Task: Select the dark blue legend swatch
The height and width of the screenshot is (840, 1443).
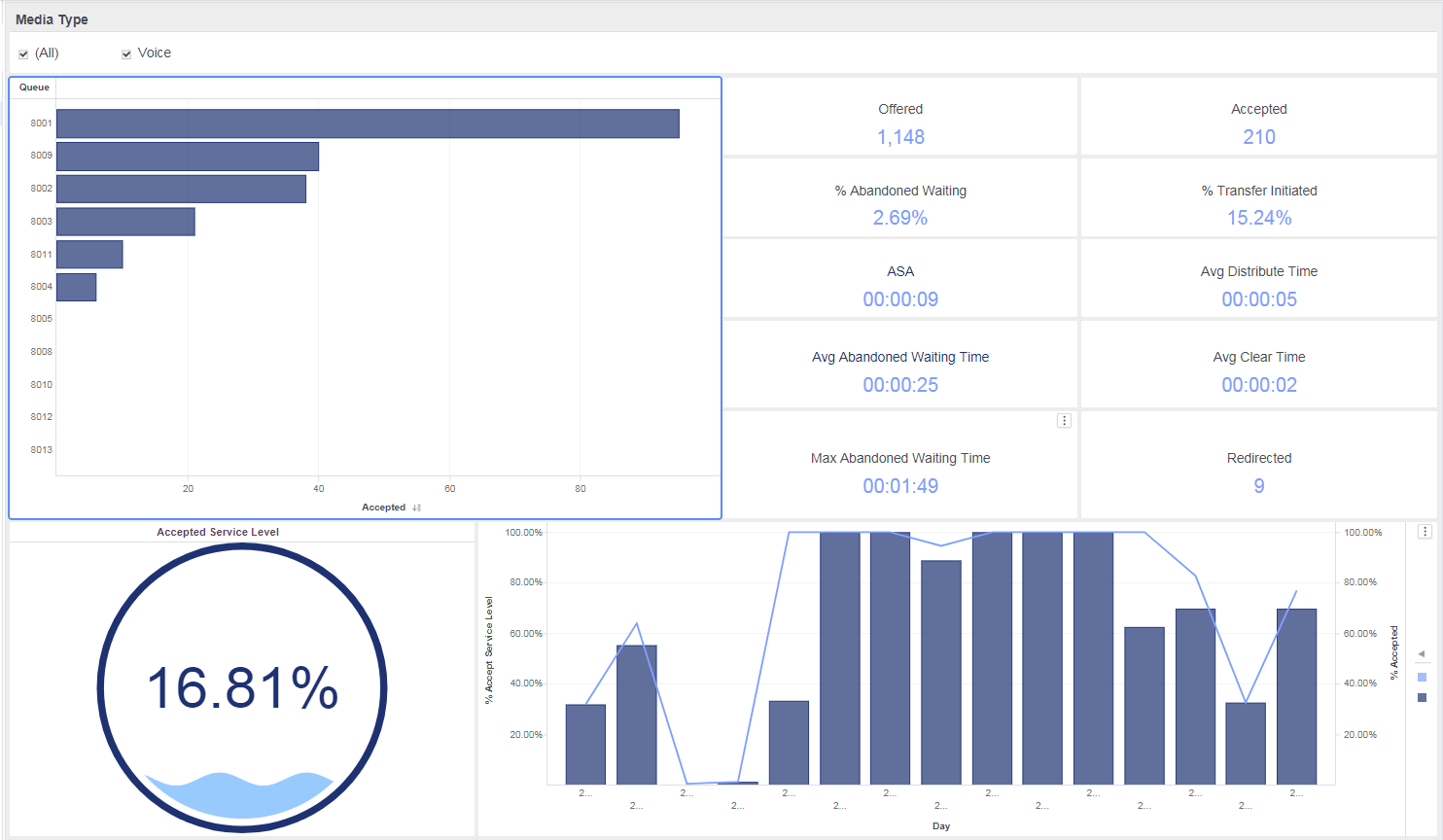Action: (1423, 697)
